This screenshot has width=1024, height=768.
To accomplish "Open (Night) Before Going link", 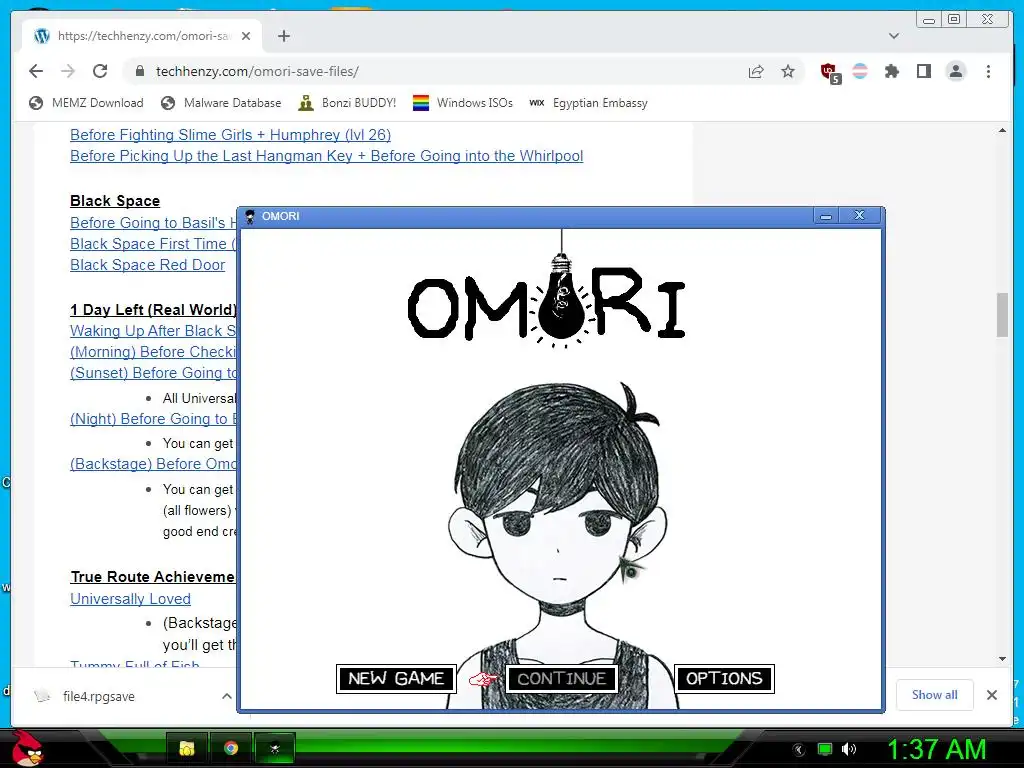I will point(153,419).
